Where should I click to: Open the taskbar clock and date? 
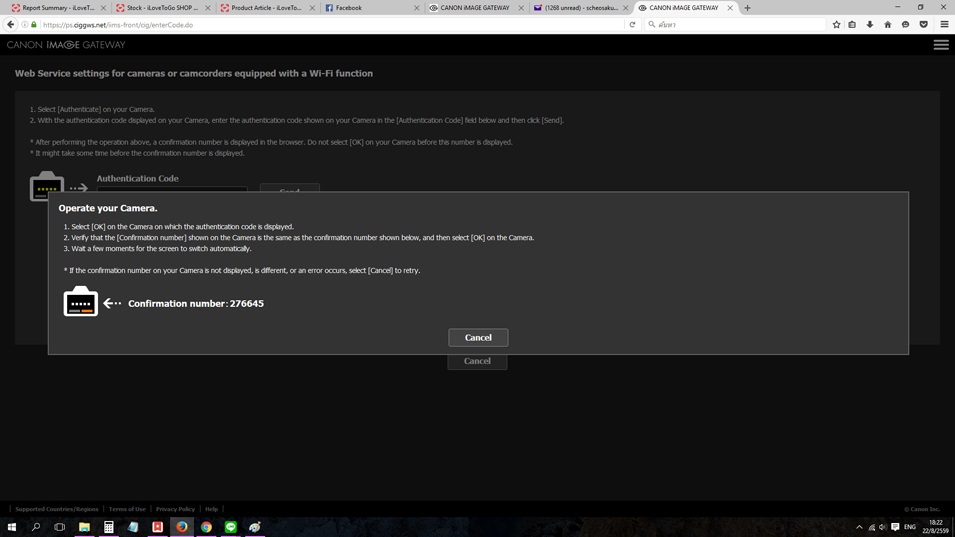pos(936,527)
